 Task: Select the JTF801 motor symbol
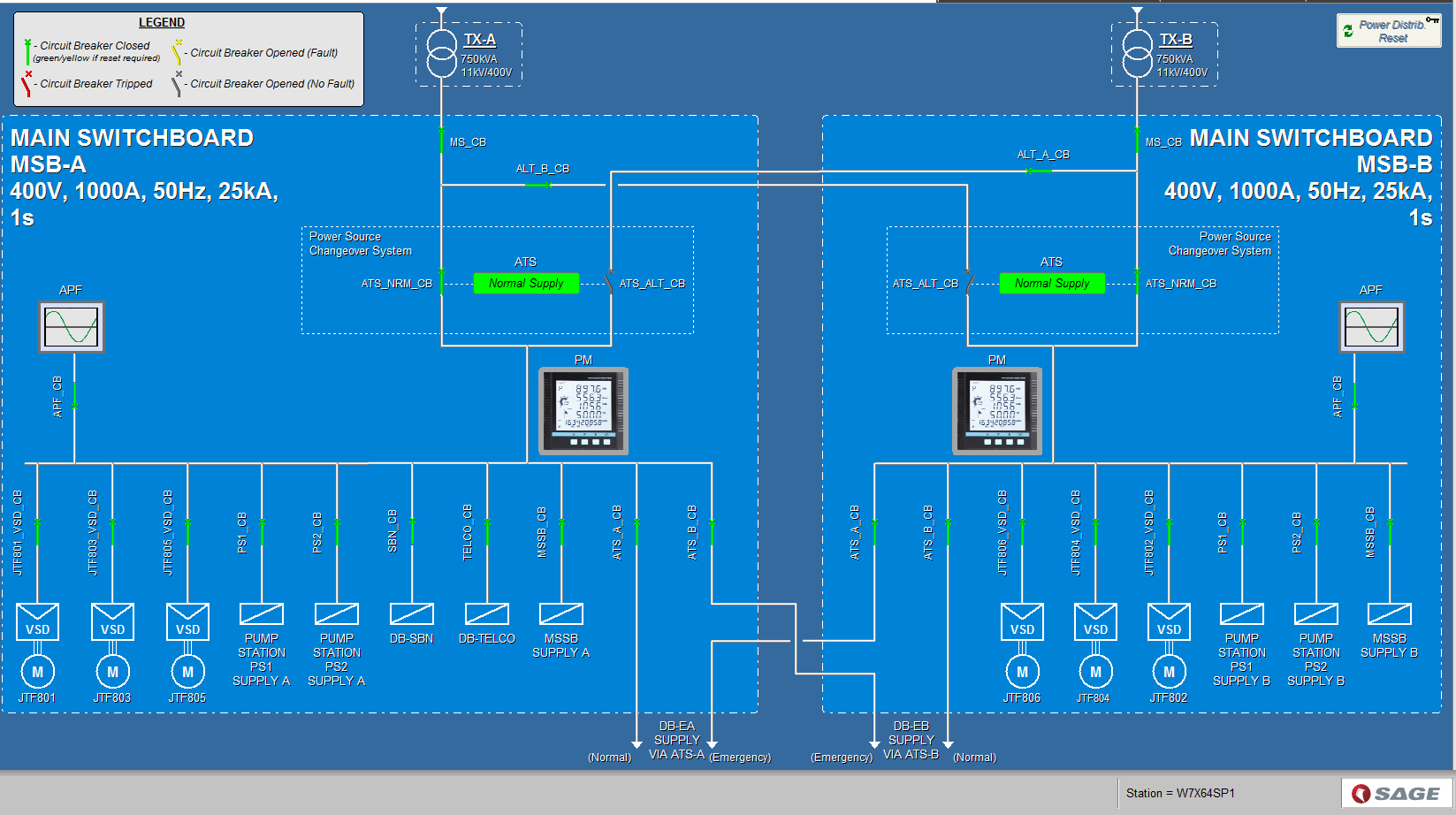[x=38, y=672]
